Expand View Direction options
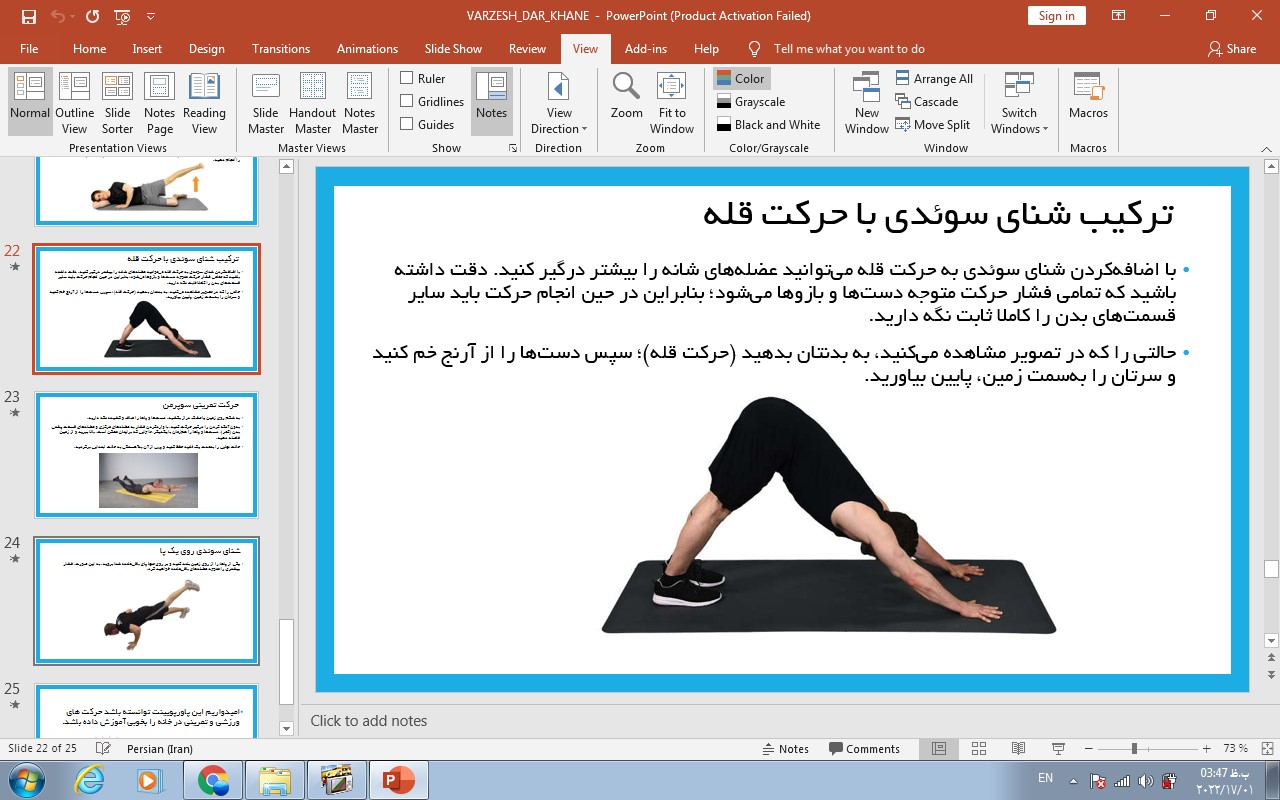 (559, 102)
